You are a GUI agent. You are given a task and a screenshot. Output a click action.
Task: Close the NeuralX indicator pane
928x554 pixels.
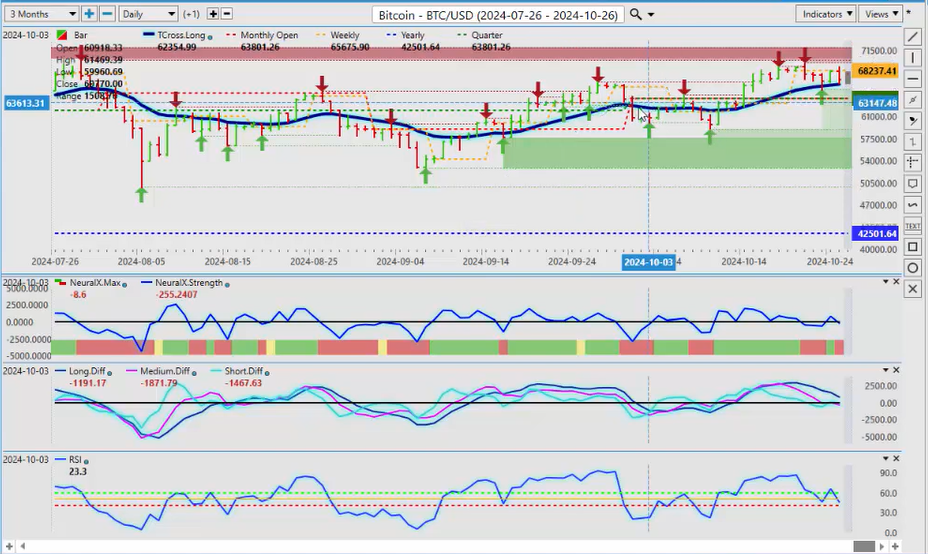896,282
